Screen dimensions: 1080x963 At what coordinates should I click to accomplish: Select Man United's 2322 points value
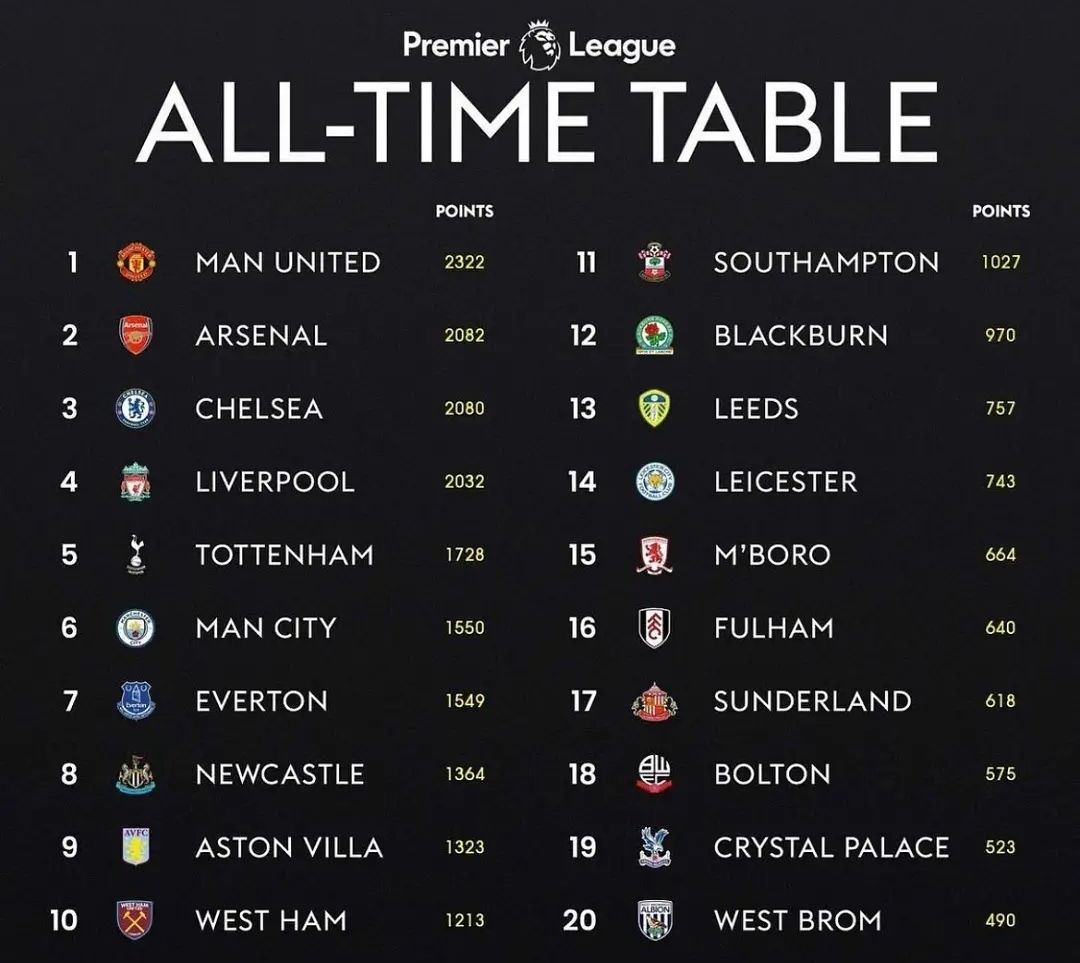(x=464, y=262)
